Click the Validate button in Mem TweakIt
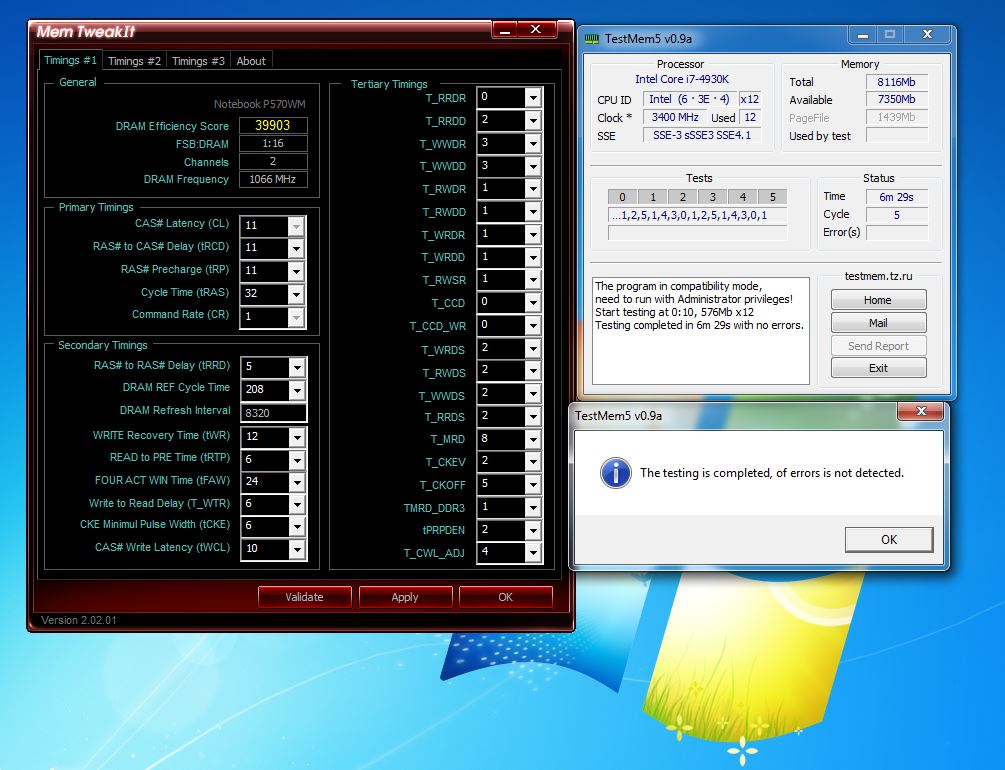 click(304, 597)
